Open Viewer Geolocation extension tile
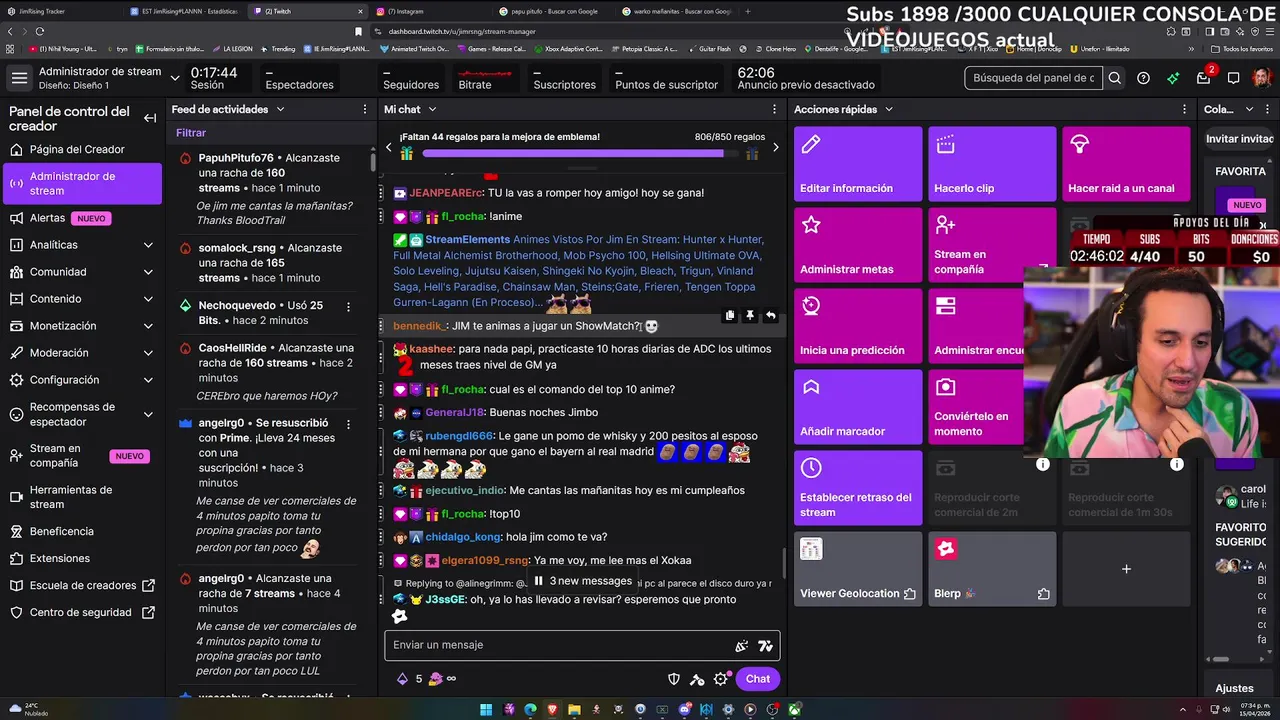1280x720 pixels. click(x=858, y=569)
